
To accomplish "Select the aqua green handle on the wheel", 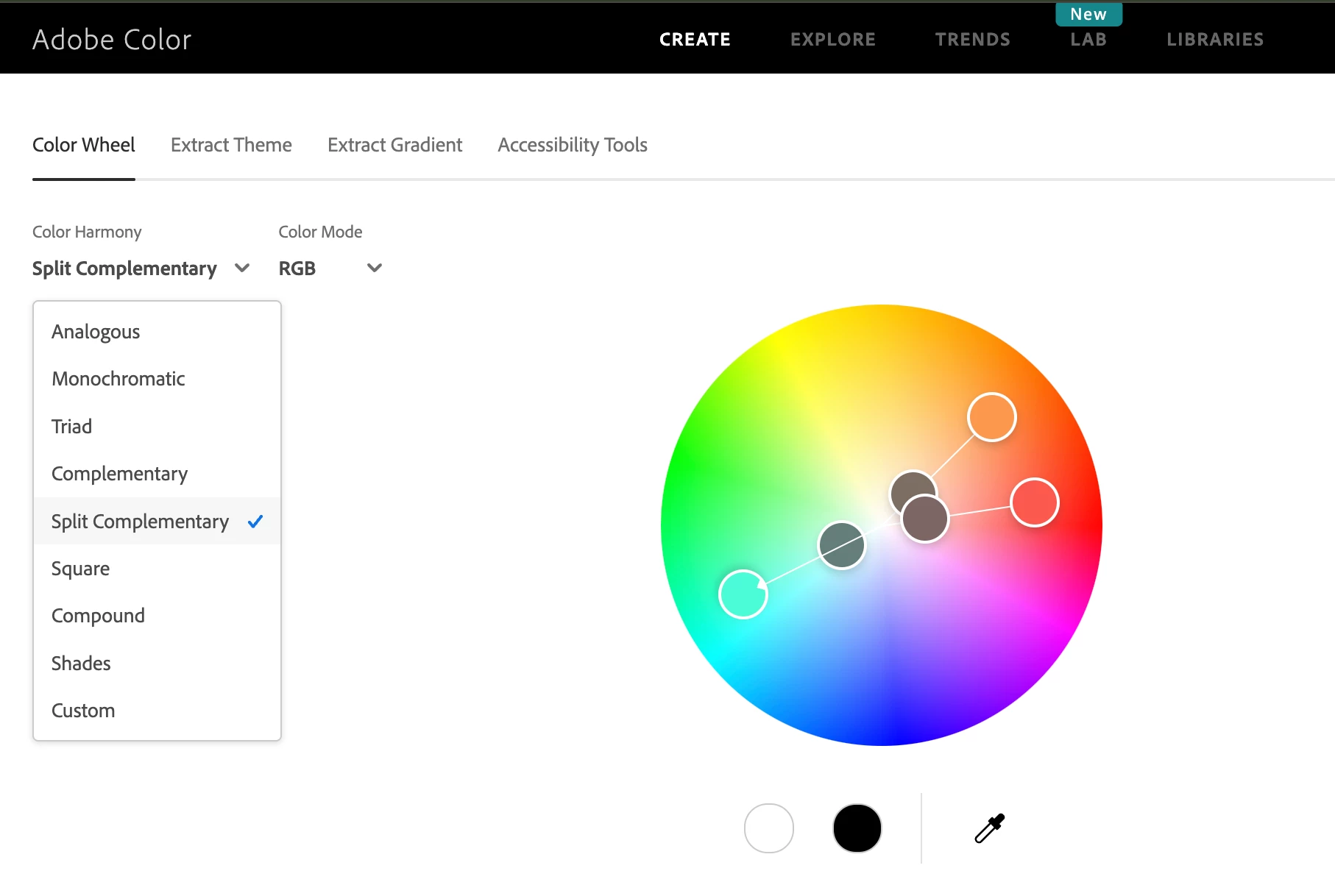I will pyautogui.click(x=743, y=594).
